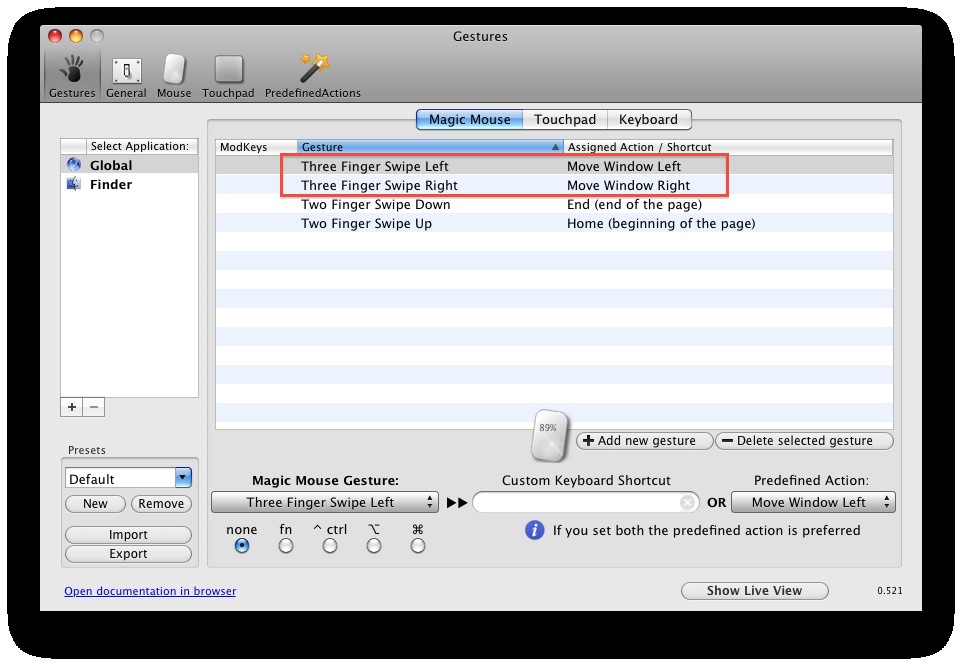
Task: Switch to the Touchpad tab
Action: point(565,120)
